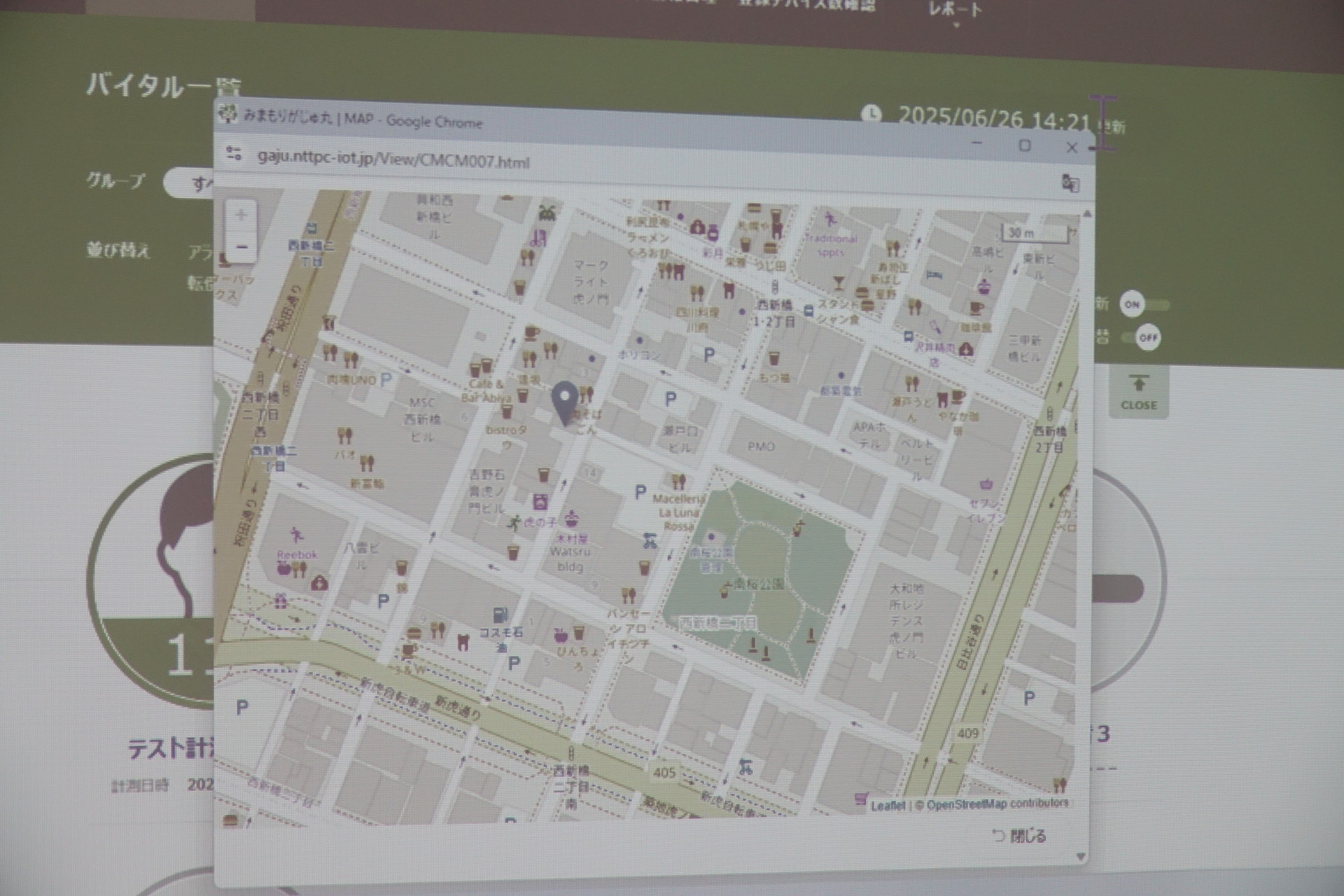Click the PMO building label on map
1344x896 pixels.
(761, 446)
